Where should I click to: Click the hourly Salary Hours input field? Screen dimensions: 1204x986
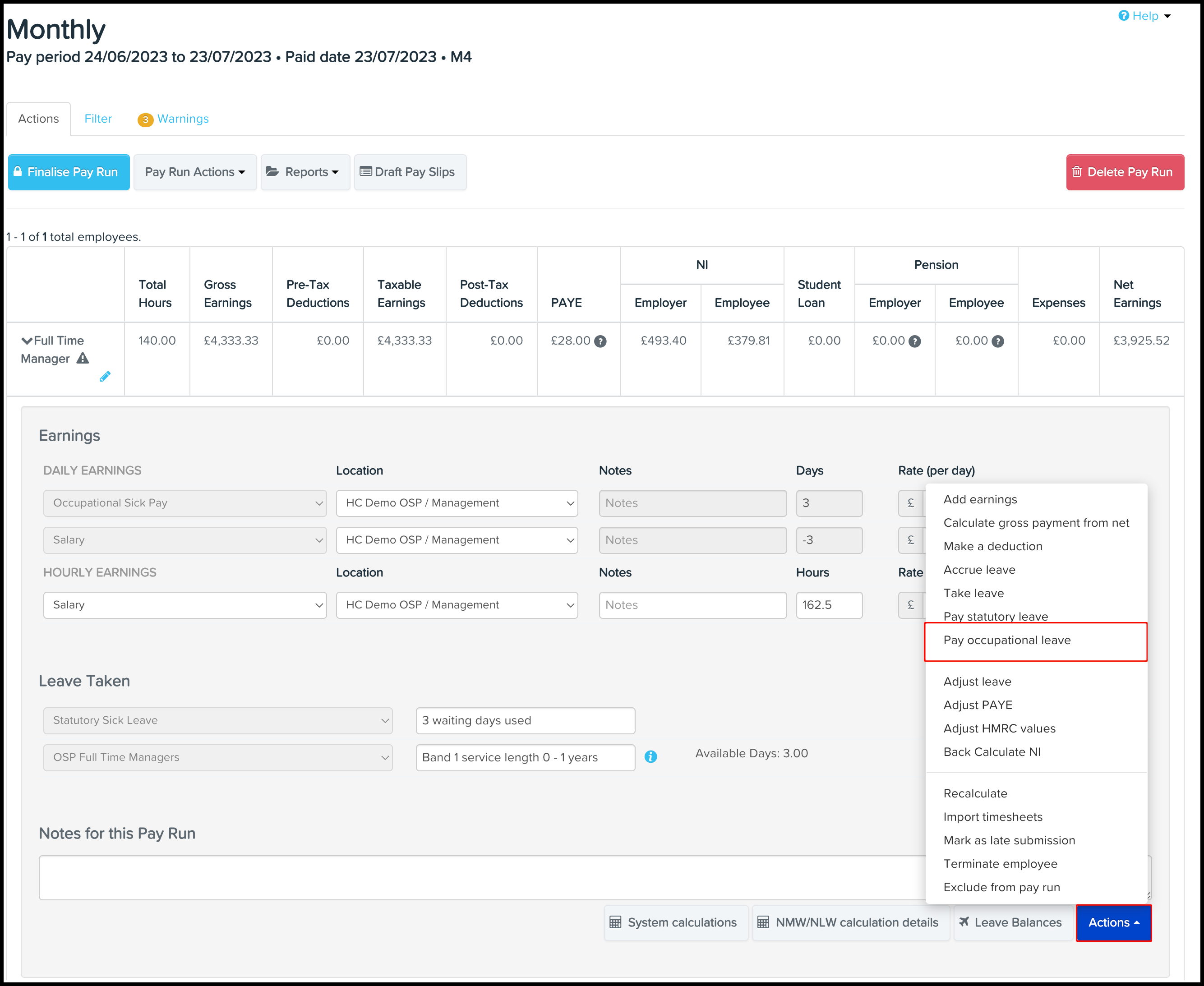829,605
